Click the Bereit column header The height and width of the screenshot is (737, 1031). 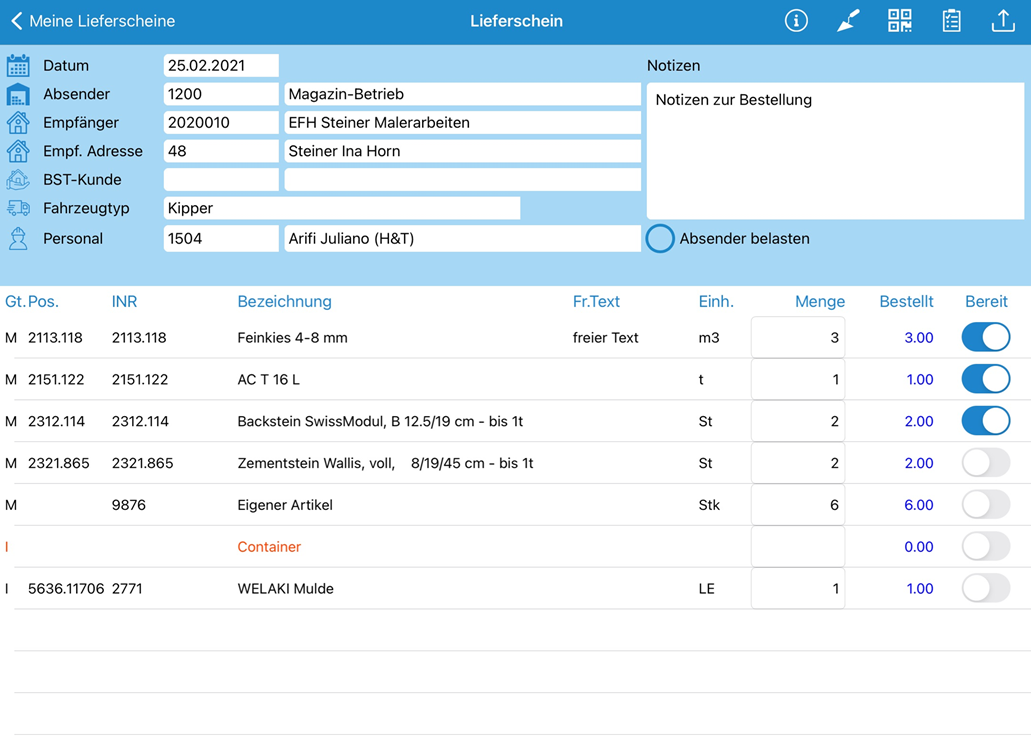point(986,302)
